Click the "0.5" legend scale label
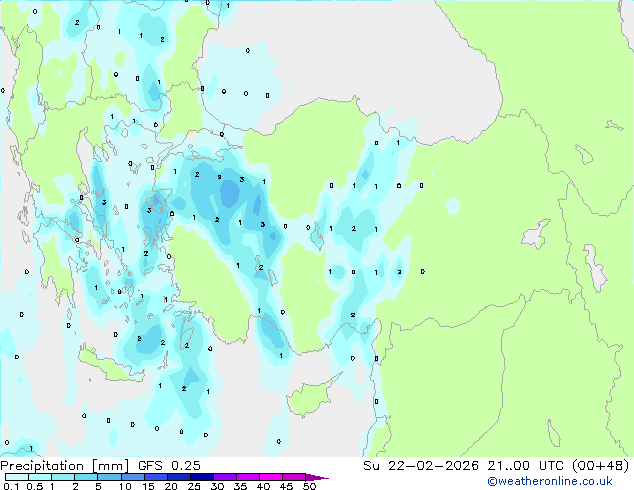 tap(34, 486)
